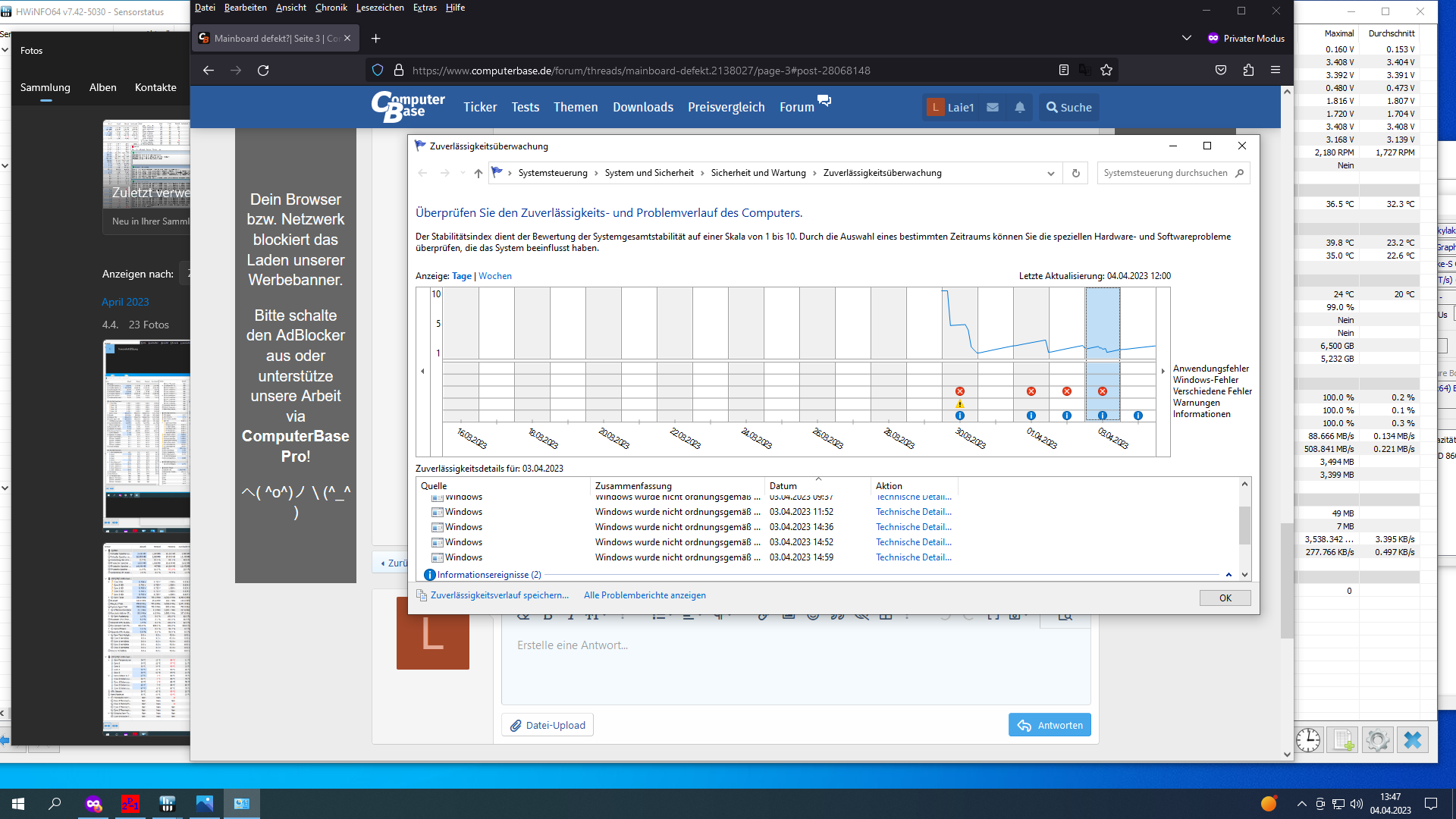Click Alle Problemberichte anzeigen link
The image size is (1456, 819).
645,595
